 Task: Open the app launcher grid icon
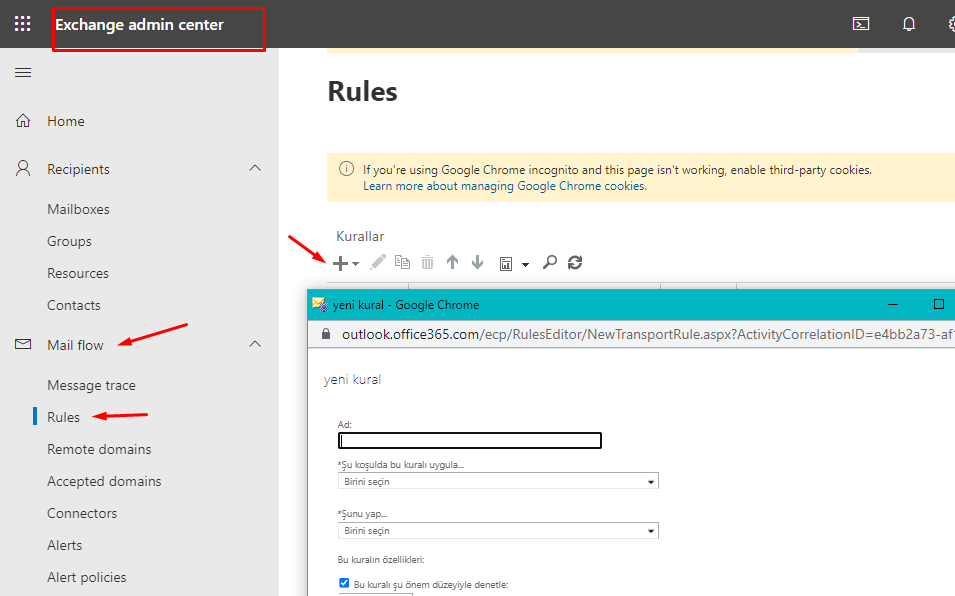pos(23,24)
